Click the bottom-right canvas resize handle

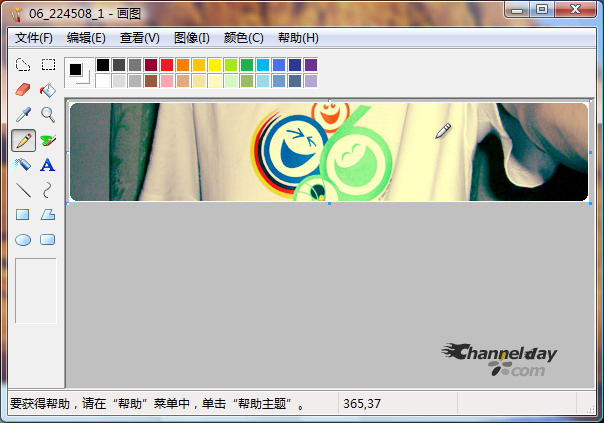(x=591, y=203)
